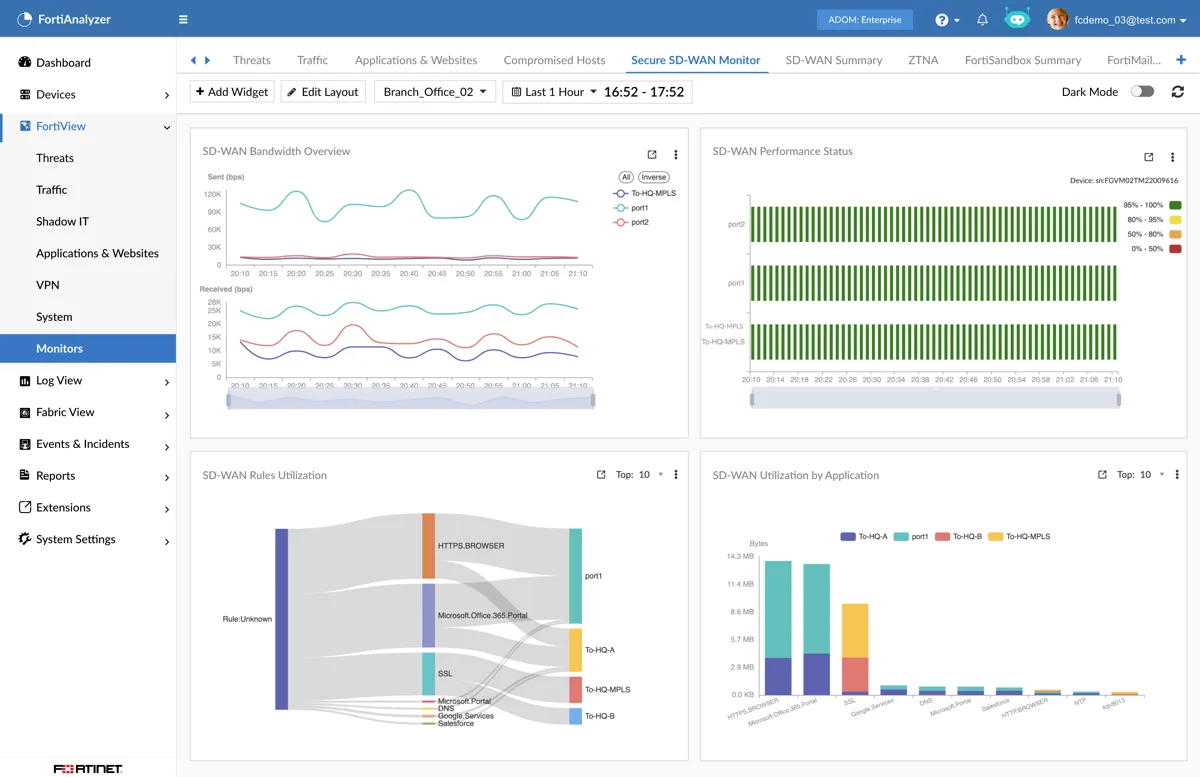
Task: Toggle the hamburger menu icon
Action: pyautogui.click(x=183, y=19)
